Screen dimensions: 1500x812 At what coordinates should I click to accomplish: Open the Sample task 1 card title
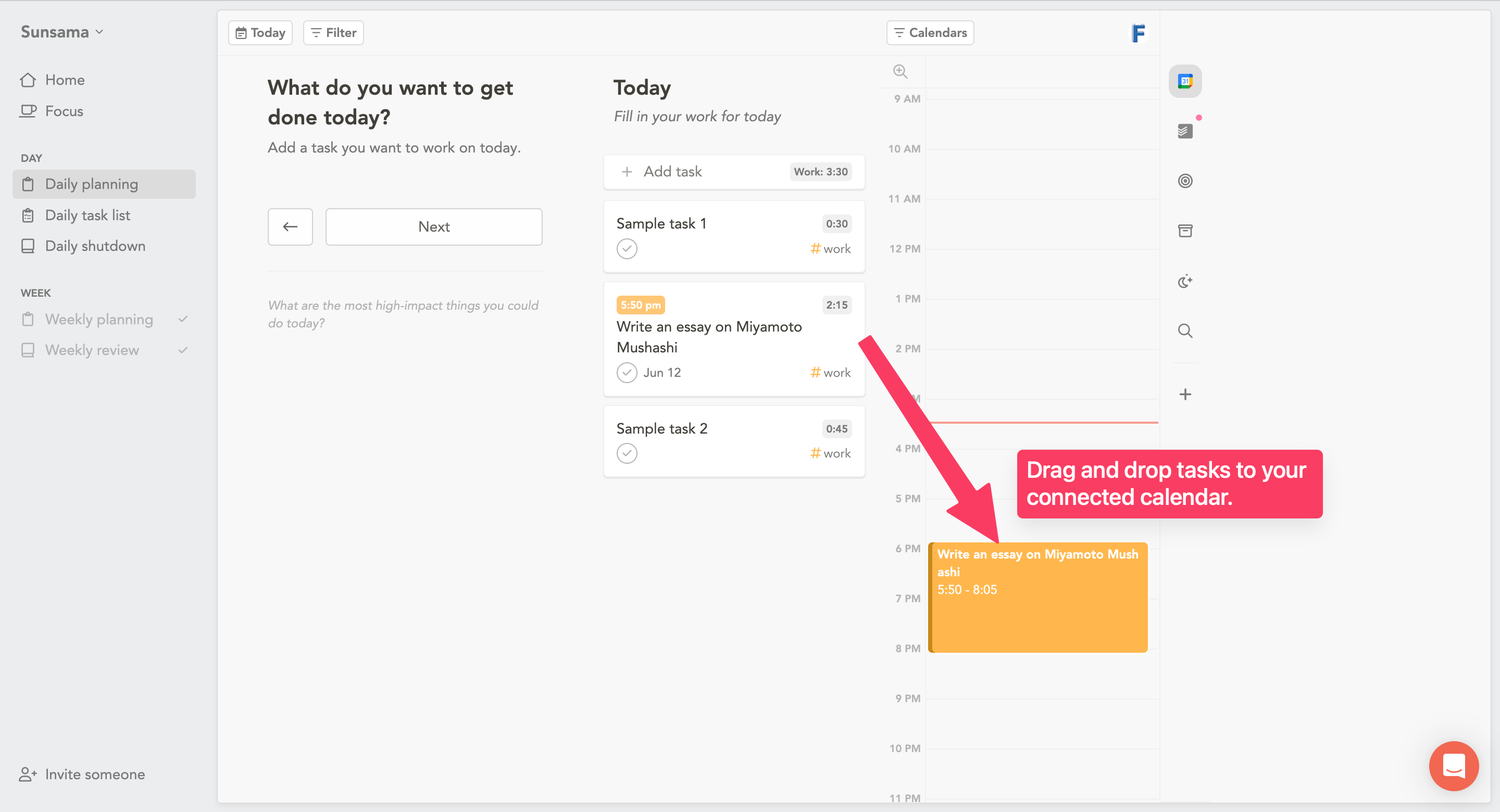point(661,223)
